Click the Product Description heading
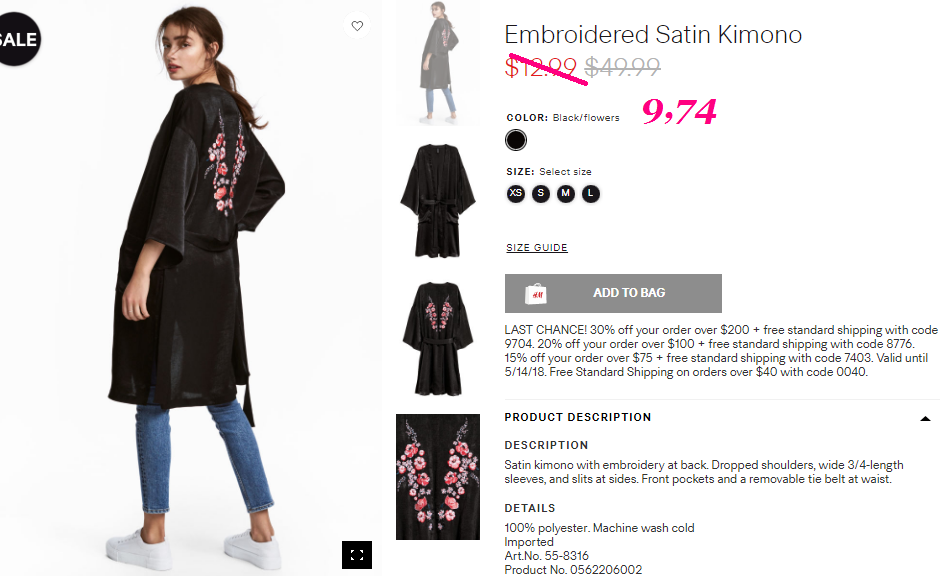The image size is (943, 587). coord(577,417)
